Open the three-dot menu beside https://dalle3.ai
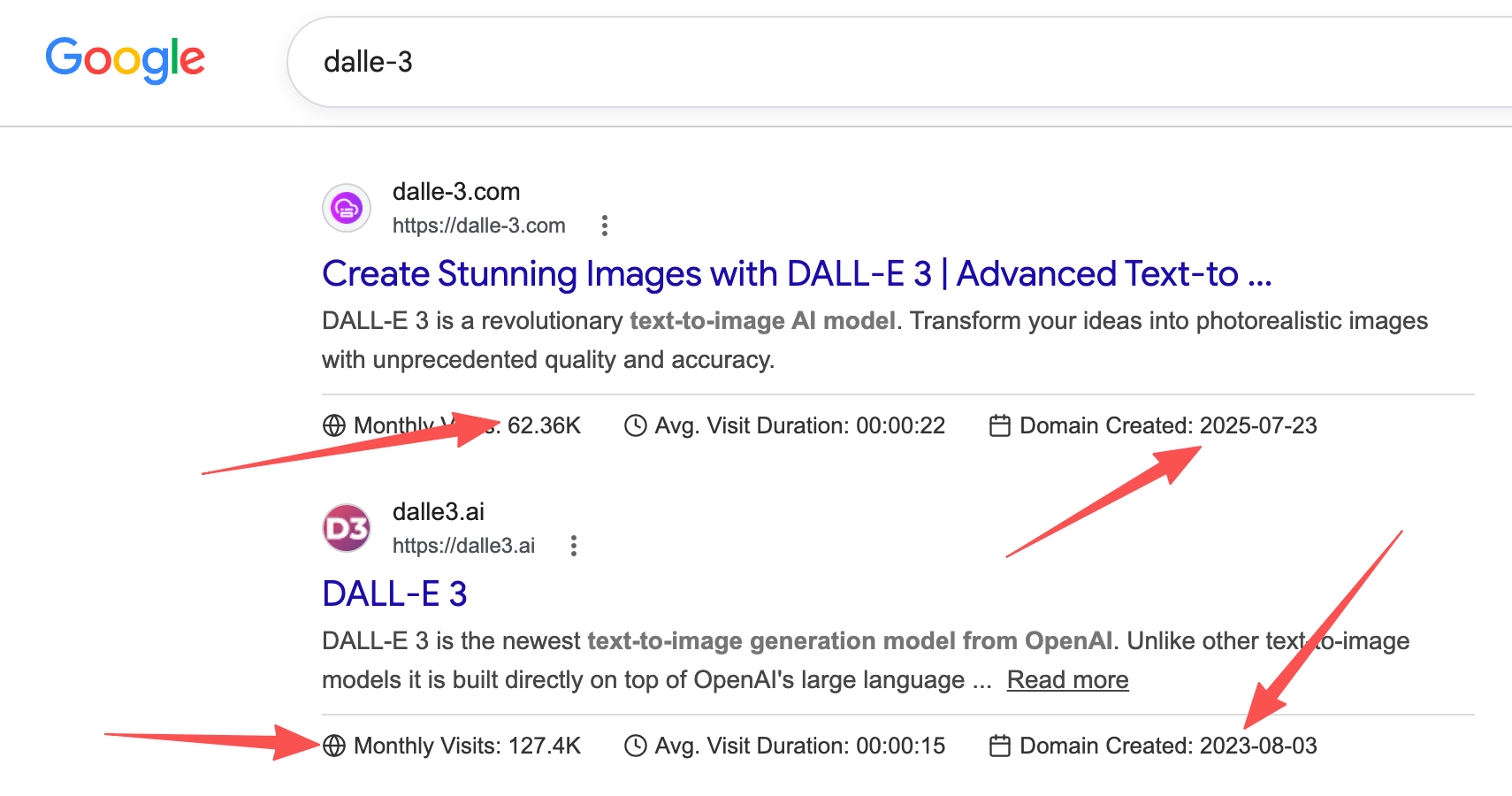1512x796 pixels. (574, 546)
